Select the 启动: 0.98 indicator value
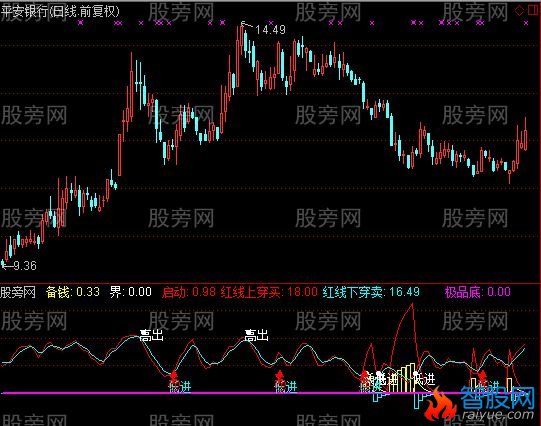The height and width of the screenshot is (426, 541). [189, 292]
